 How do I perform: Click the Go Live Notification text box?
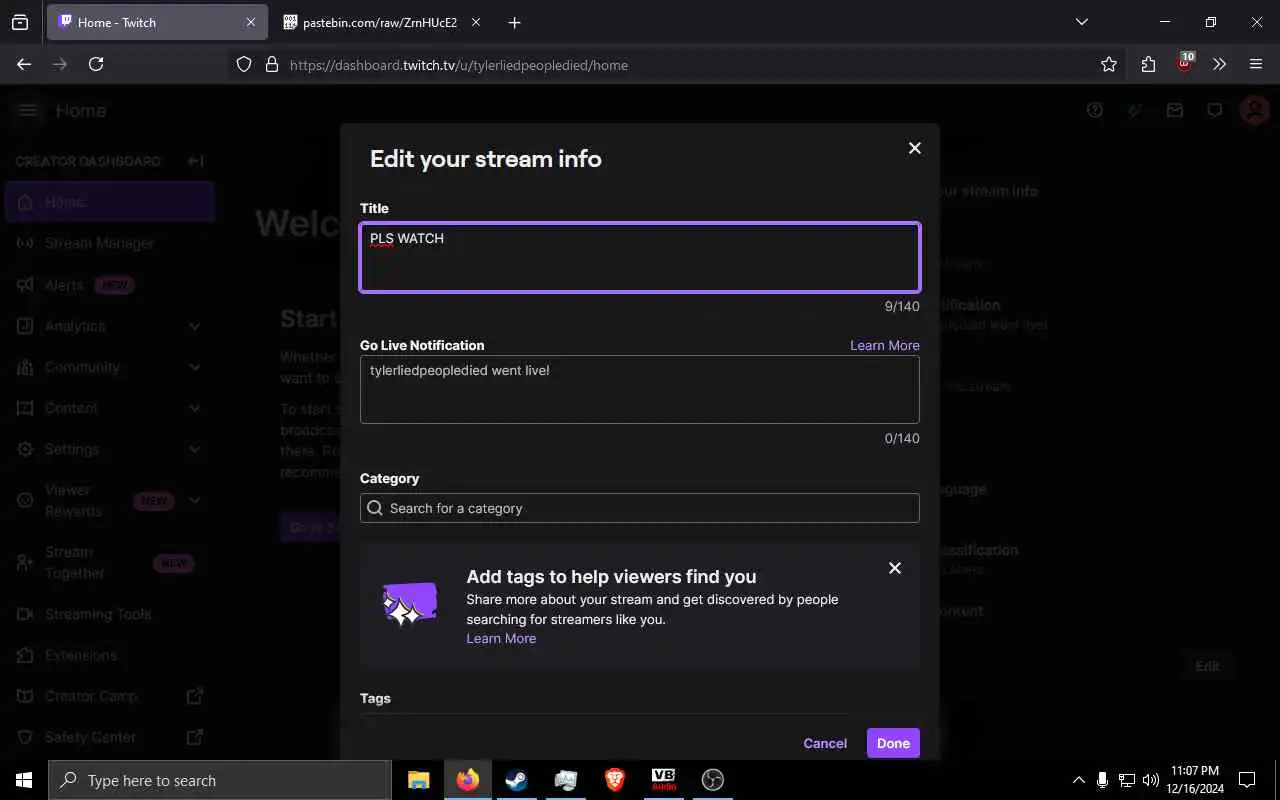click(x=640, y=389)
